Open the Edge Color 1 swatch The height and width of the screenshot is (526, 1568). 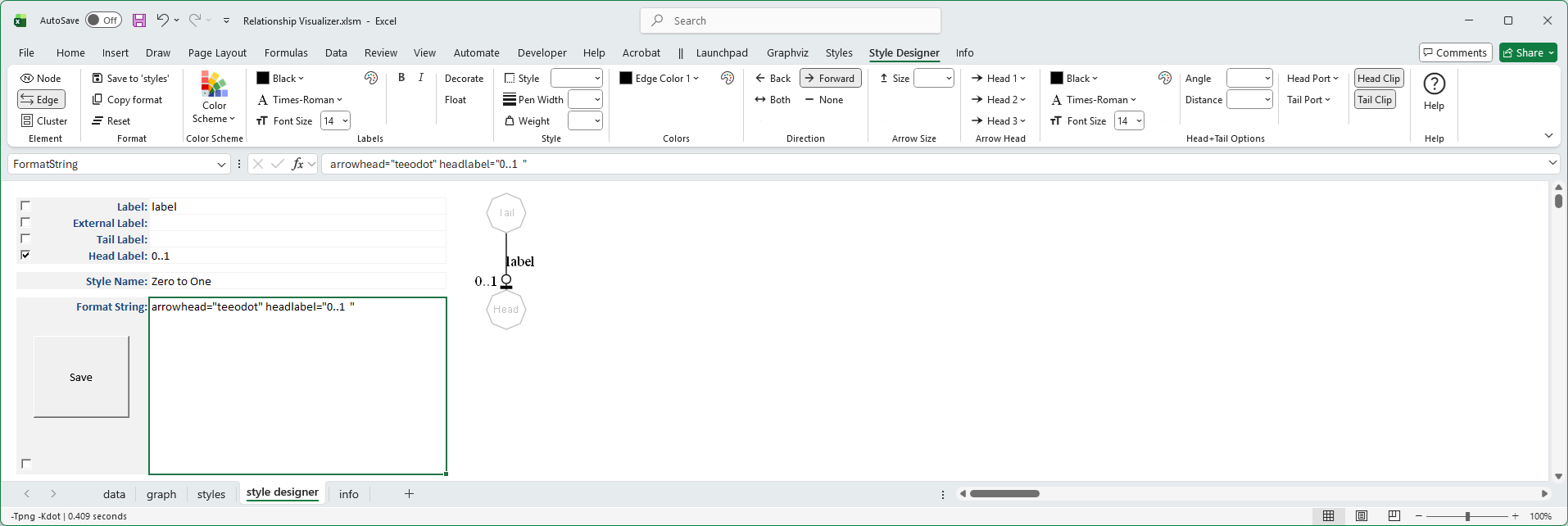pos(626,79)
